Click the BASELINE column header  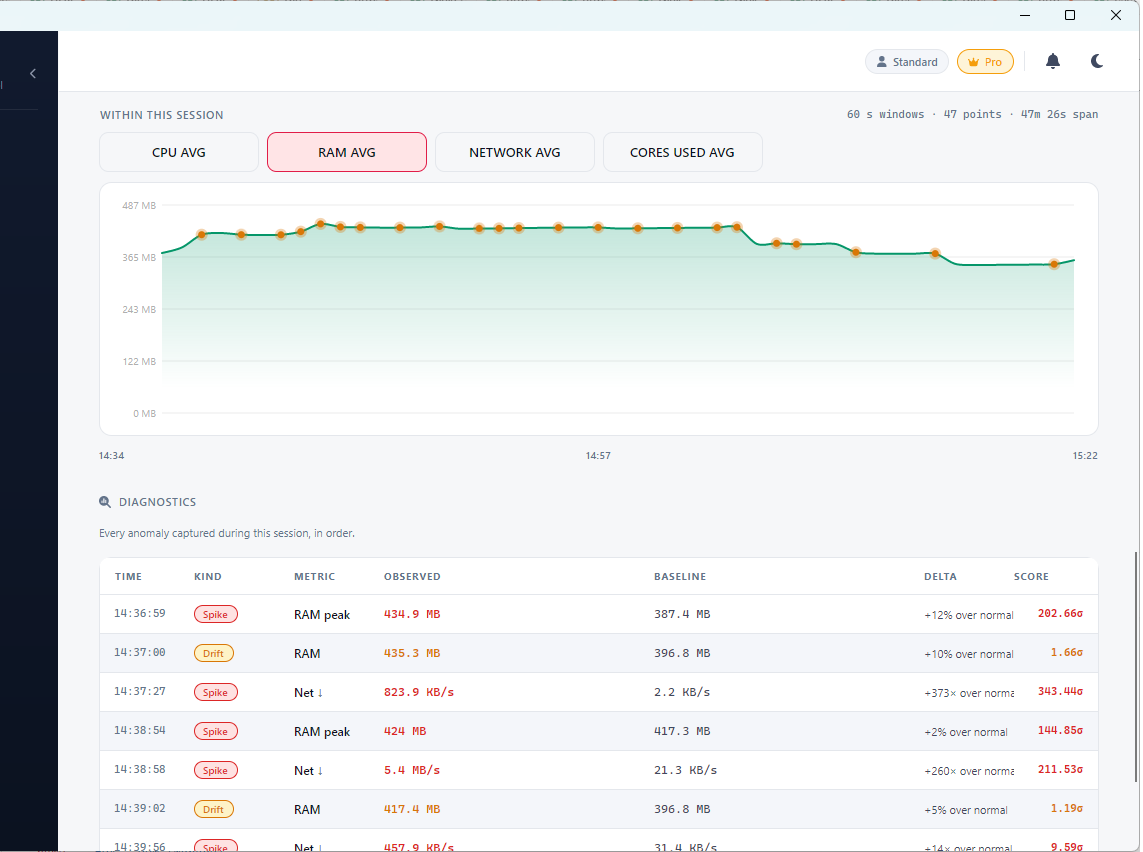point(680,577)
